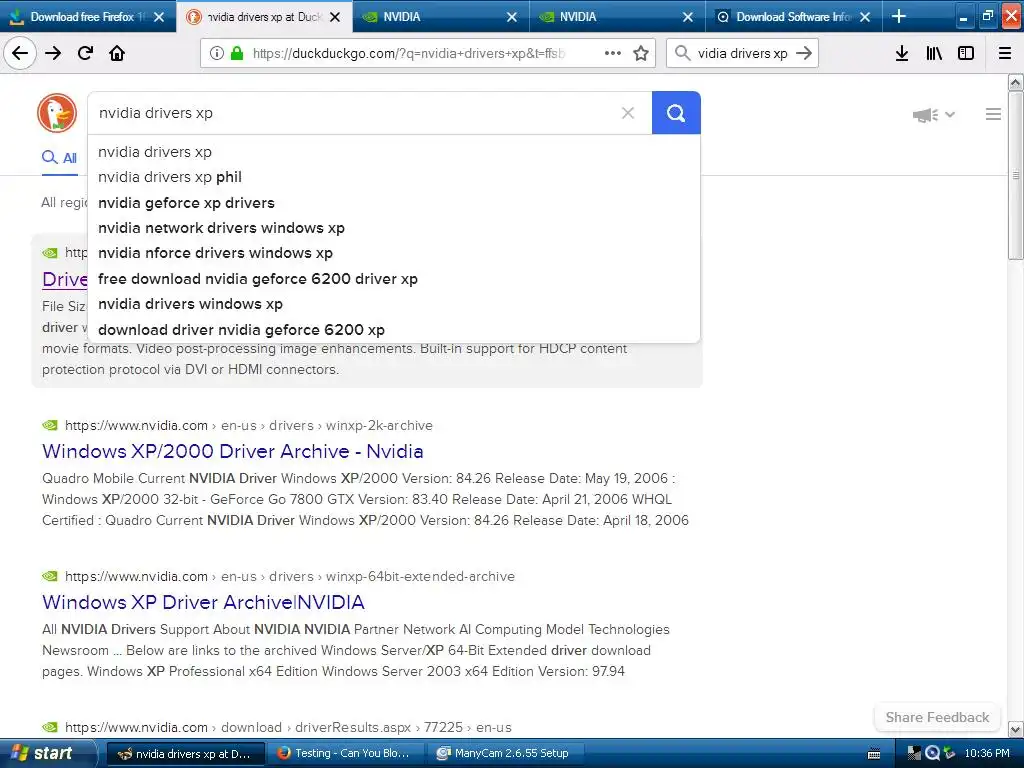Go forward with the Forward arrow
This screenshot has height=768, width=1024.
tap(53, 53)
